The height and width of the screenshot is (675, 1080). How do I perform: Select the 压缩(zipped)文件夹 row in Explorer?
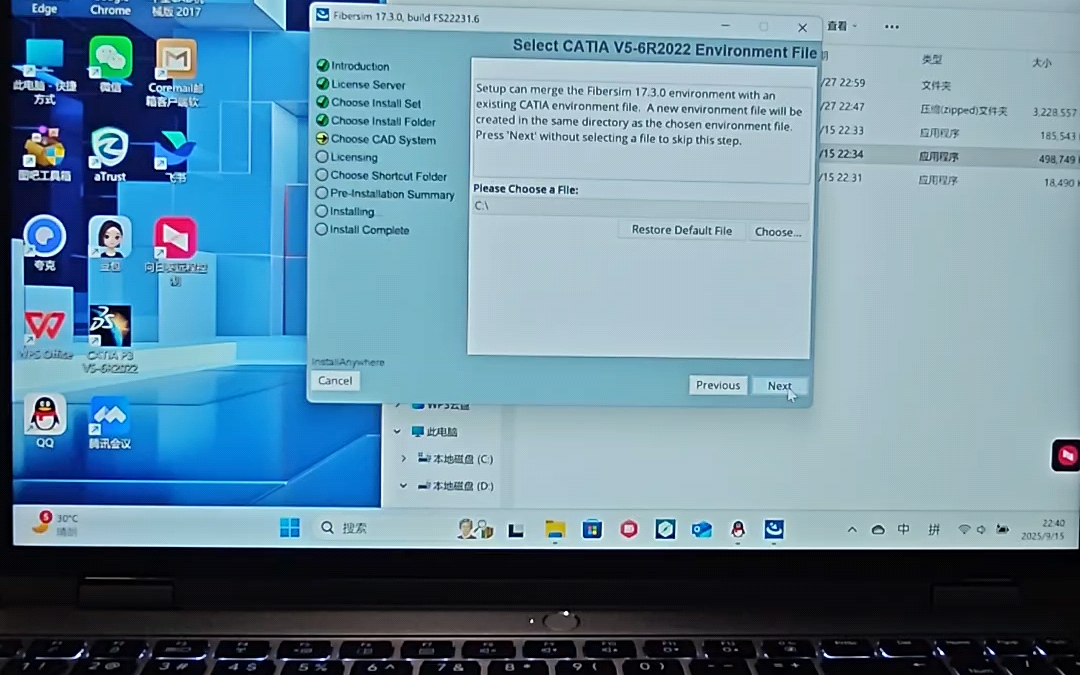coord(951,109)
